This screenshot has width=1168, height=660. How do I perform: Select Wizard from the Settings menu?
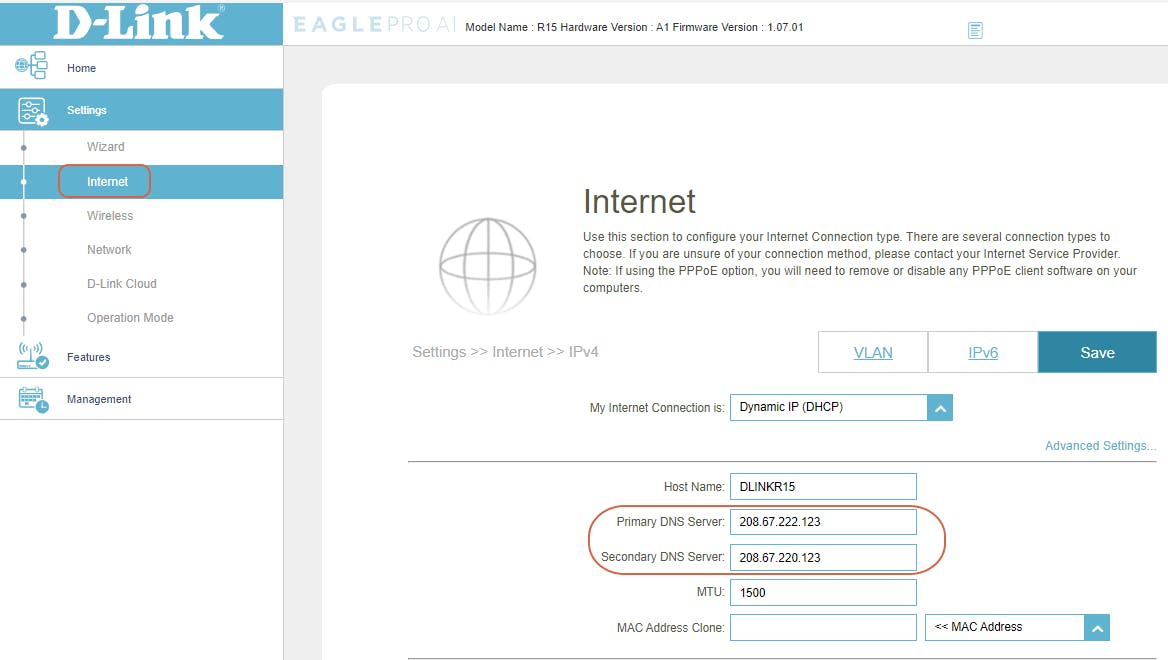click(105, 146)
